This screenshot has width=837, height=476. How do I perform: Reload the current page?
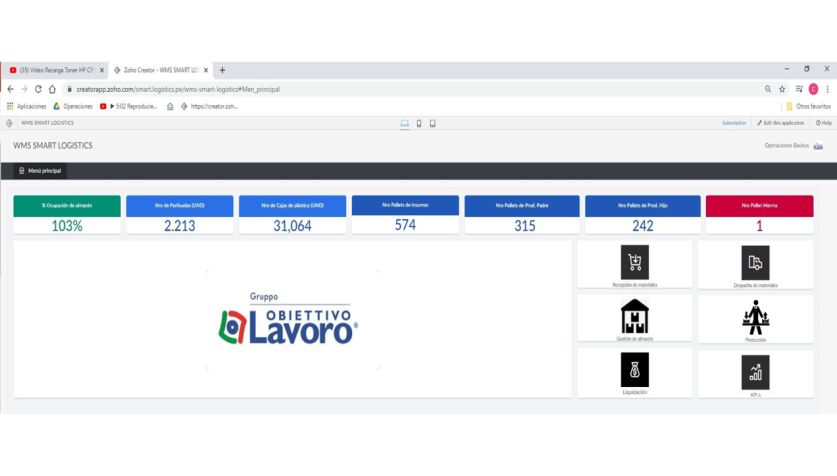tap(38, 89)
